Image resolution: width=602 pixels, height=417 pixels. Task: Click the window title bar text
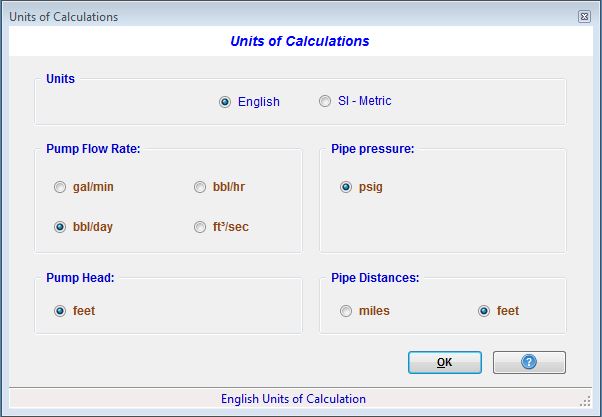(64, 17)
